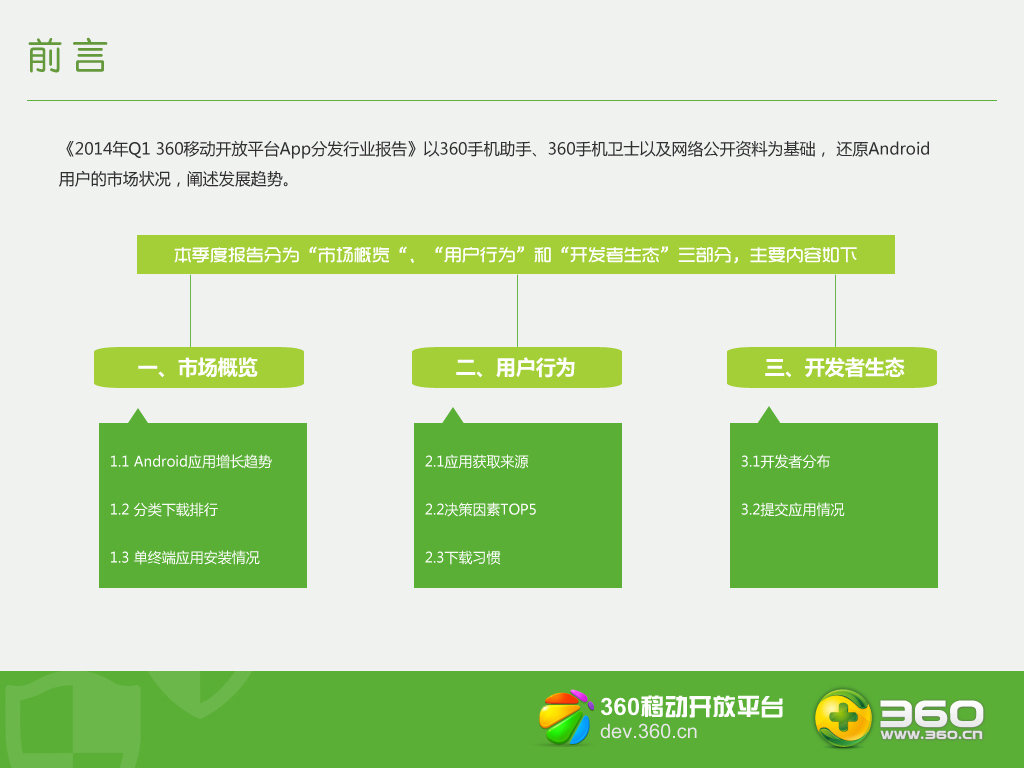Click 1.3 单终端应用安装情况 item
The image size is (1024, 768).
pyautogui.click(x=185, y=558)
